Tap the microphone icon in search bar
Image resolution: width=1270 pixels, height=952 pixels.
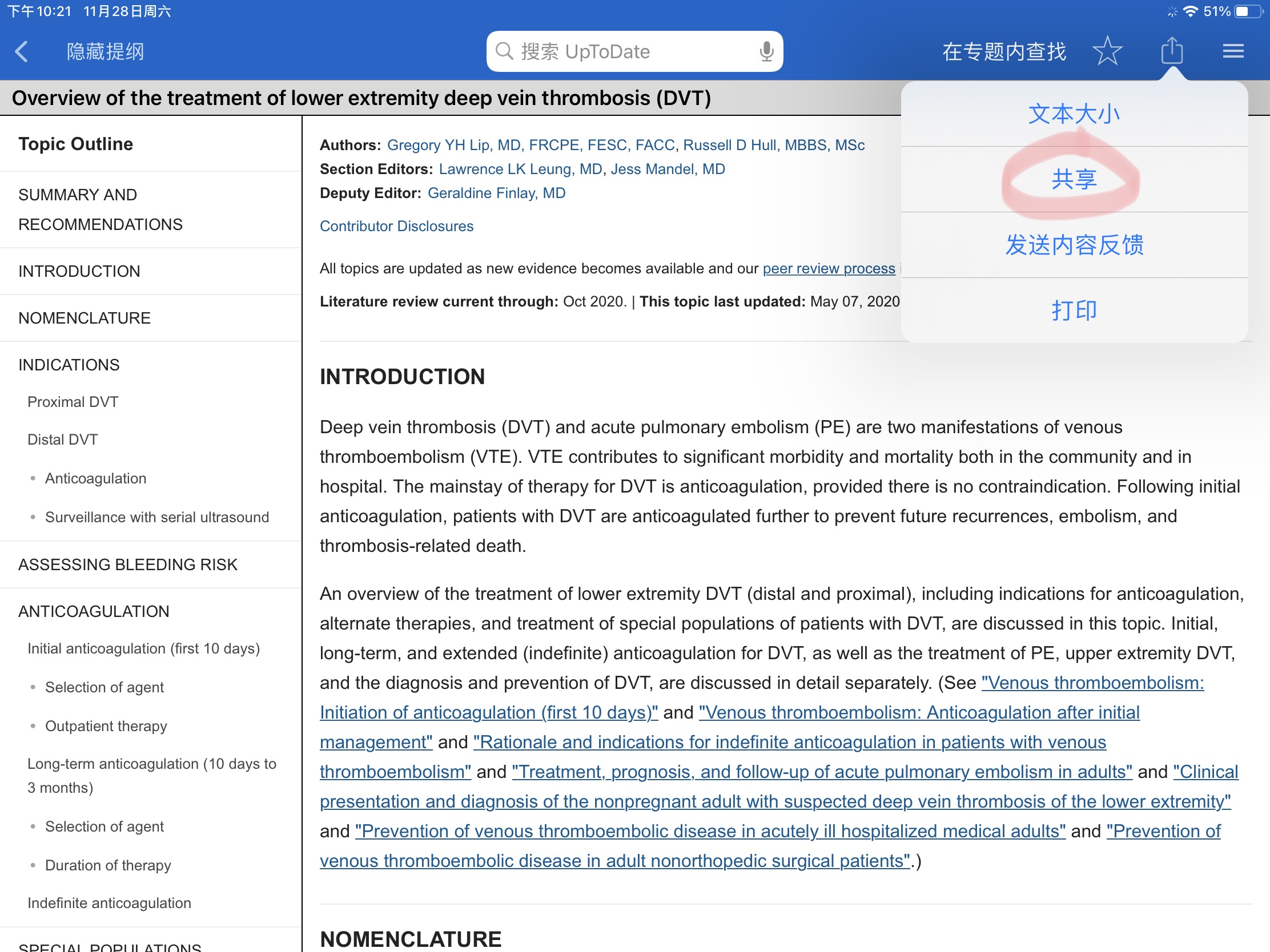766,51
